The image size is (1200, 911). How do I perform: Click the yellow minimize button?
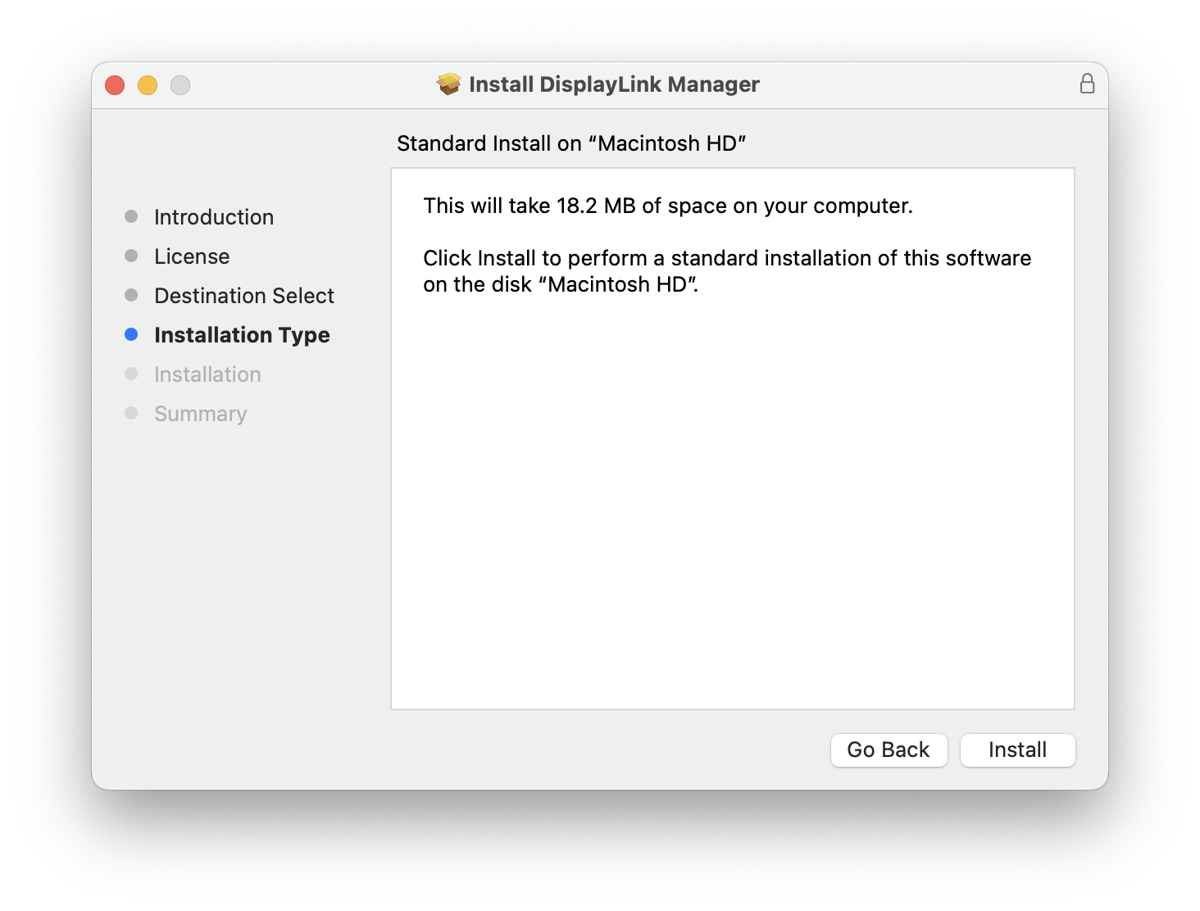click(x=147, y=85)
